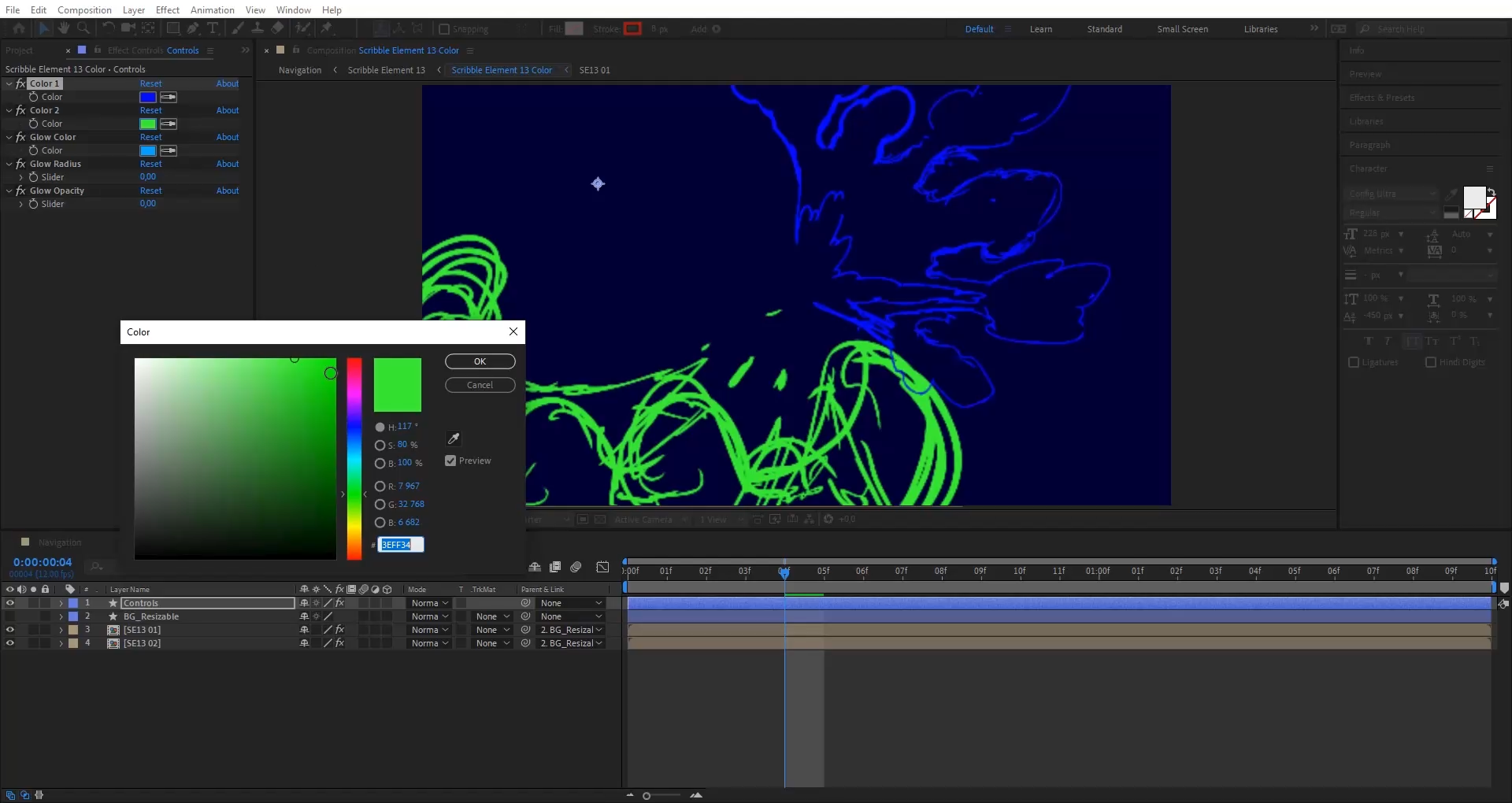Click stopwatch for Glow Radius Slider
Image resolution: width=1512 pixels, height=803 pixels.
tap(34, 177)
